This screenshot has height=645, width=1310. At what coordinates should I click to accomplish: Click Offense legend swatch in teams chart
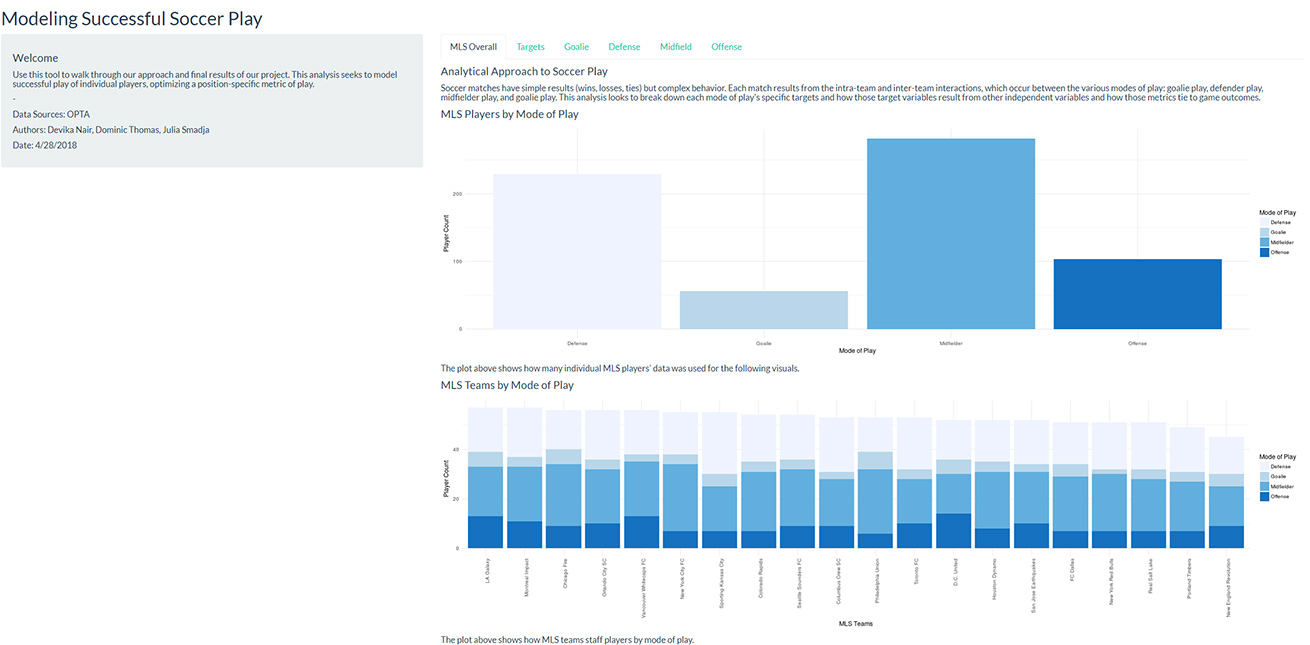click(1264, 496)
